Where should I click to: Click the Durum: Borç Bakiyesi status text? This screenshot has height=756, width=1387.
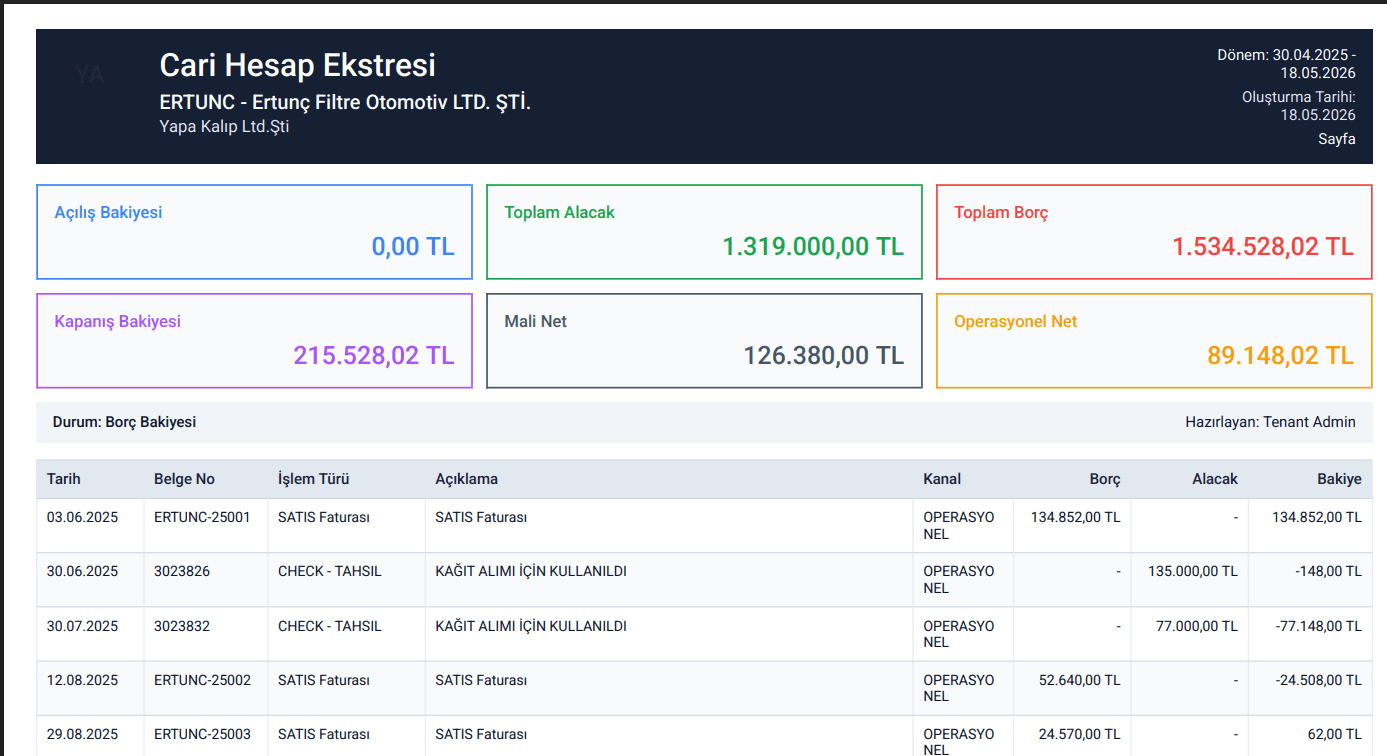(125, 422)
